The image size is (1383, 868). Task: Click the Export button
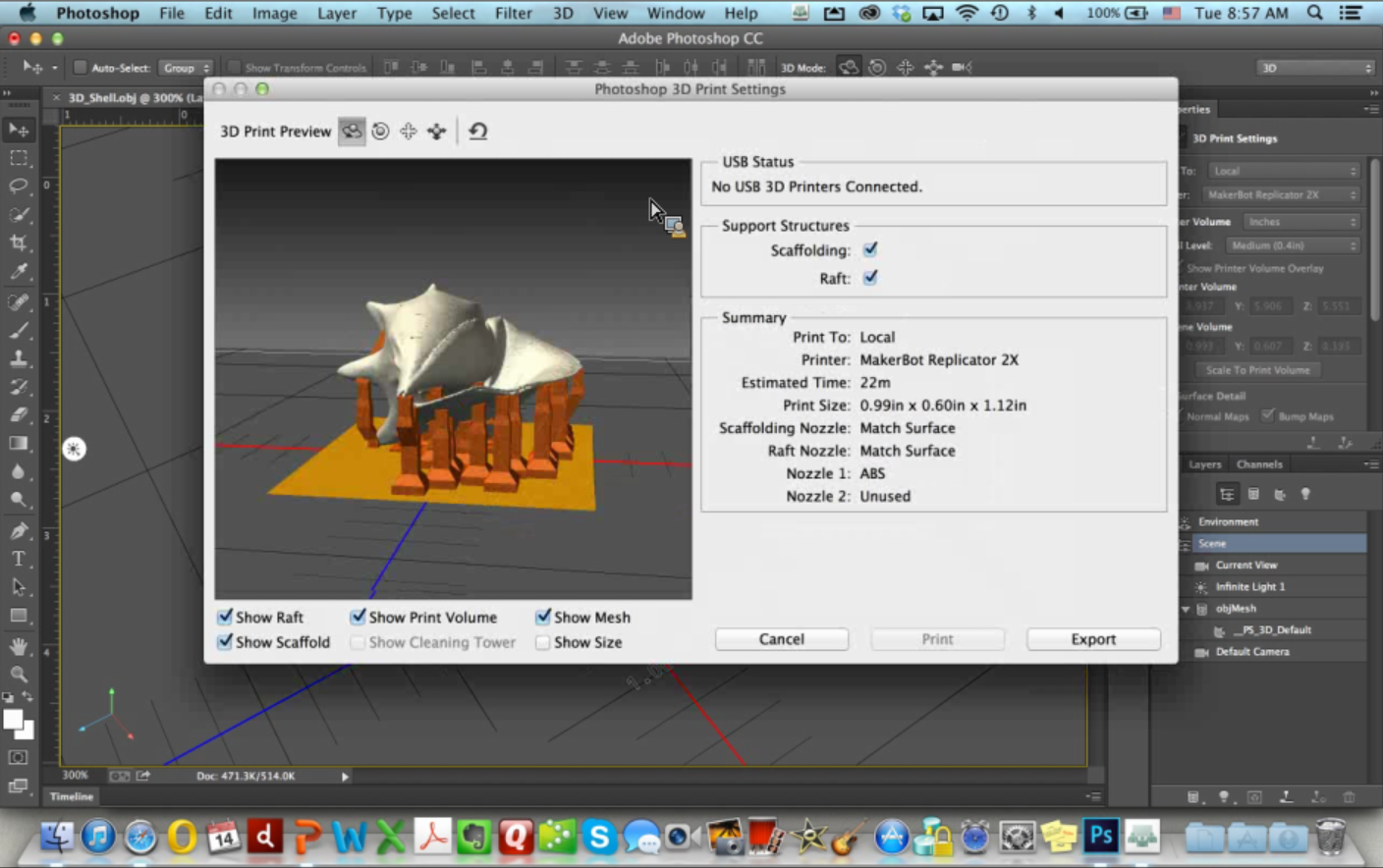pyautogui.click(x=1092, y=639)
